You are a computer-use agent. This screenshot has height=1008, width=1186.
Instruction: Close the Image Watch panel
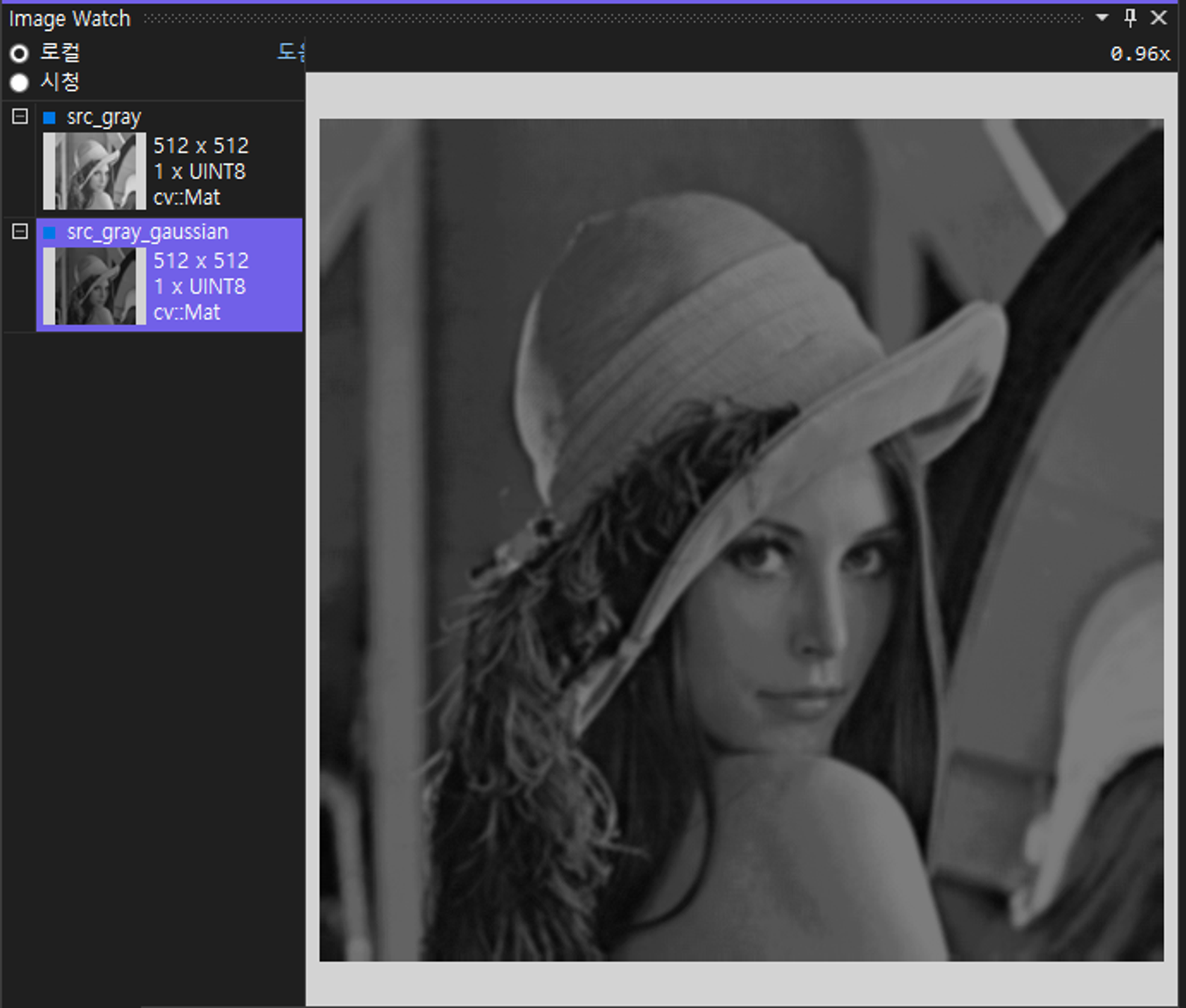click(1159, 17)
